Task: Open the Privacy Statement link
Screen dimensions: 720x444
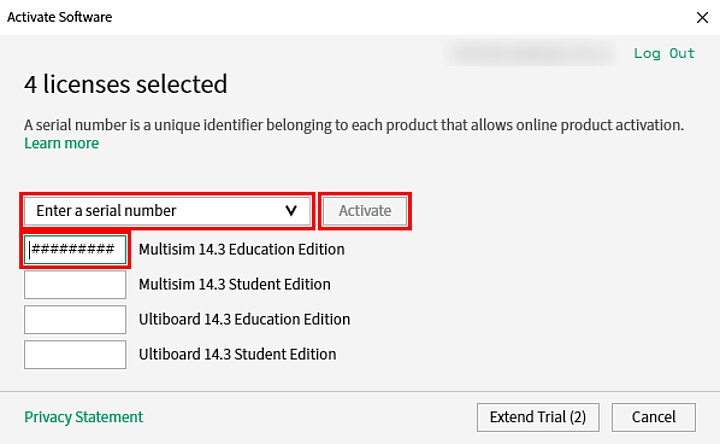Action: pyautogui.click(x=83, y=417)
